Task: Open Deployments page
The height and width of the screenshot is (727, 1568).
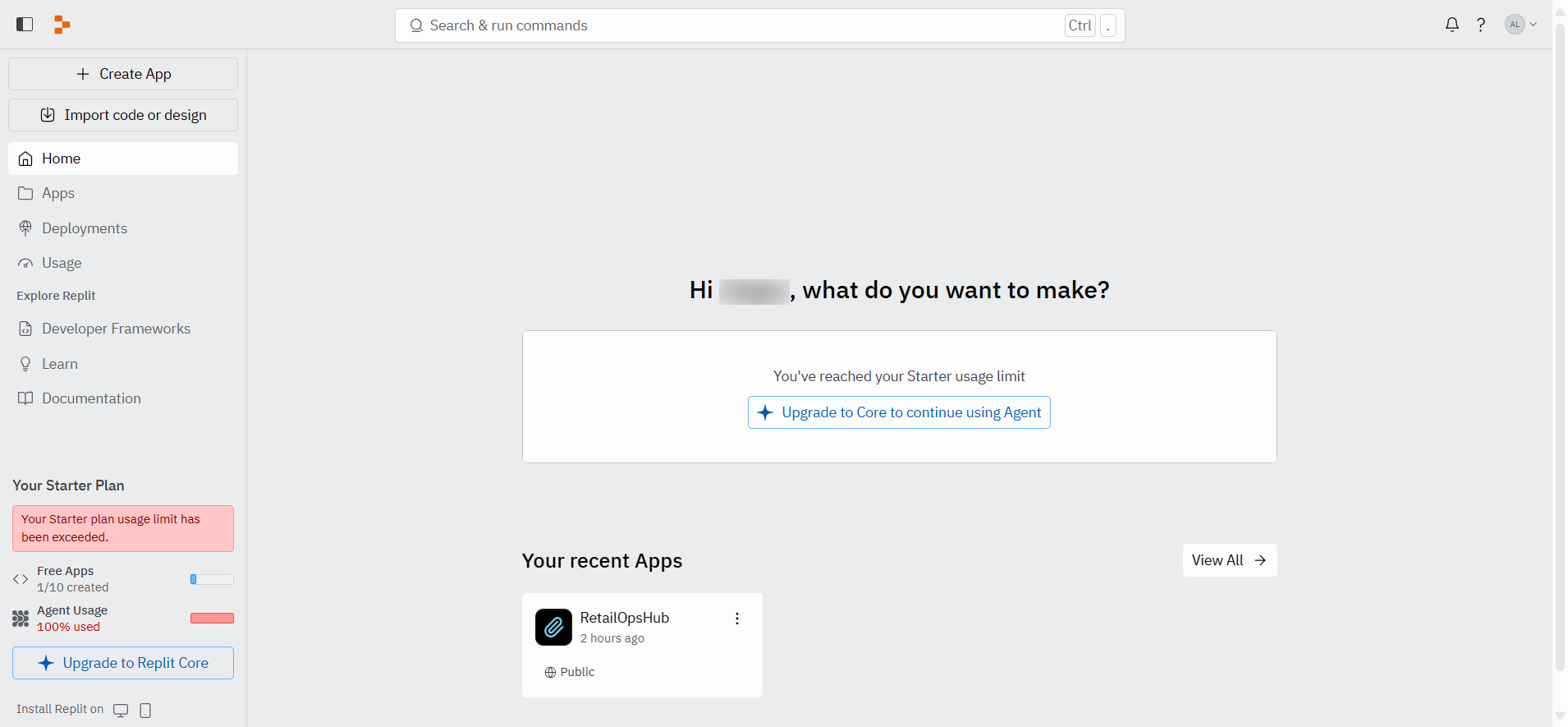Action: pyautogui.click(x=123, y=228)
